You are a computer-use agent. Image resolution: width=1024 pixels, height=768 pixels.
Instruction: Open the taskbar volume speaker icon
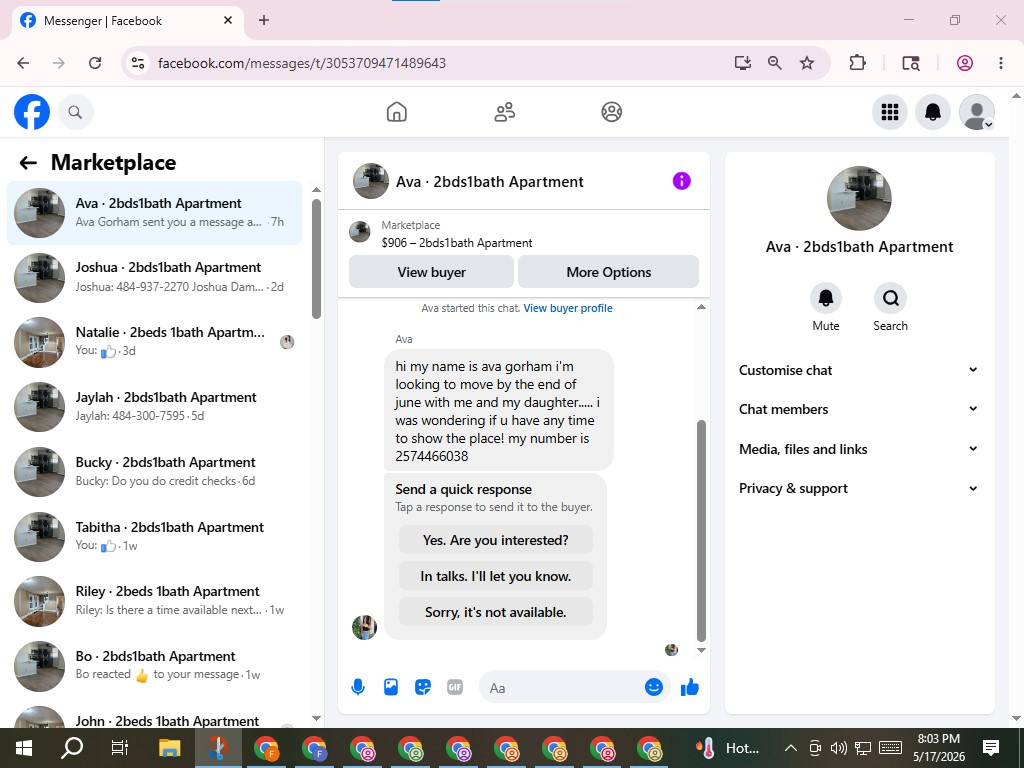(x=839, y=748)
